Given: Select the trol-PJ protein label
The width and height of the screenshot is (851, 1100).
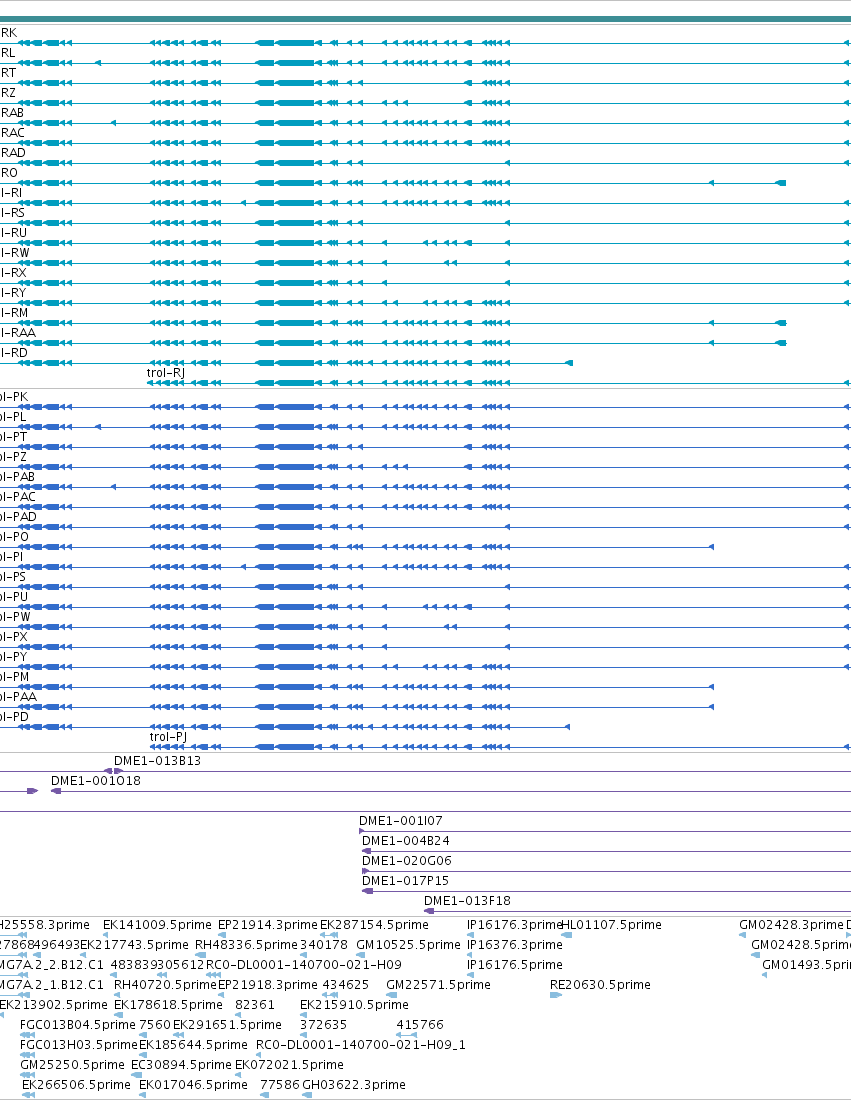Looking at the screenshot, I should coord(168,737).
